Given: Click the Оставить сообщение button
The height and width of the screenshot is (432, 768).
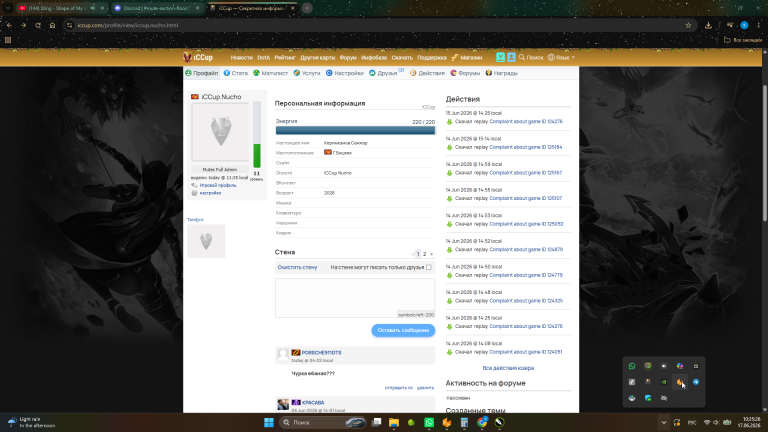Looking at the screenshot, I should tap(403, 330).
